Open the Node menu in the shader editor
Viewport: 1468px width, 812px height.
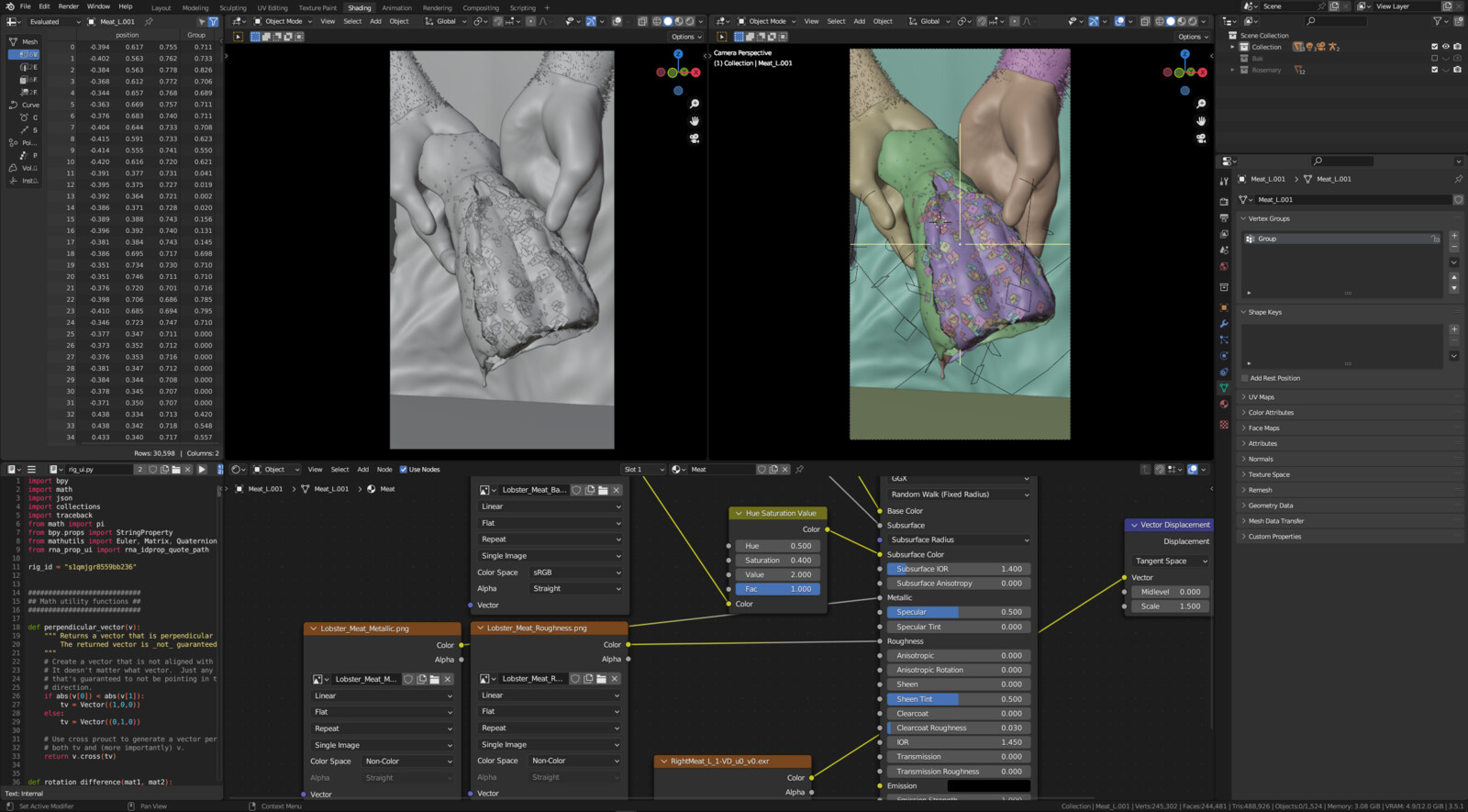coord(384,469)
